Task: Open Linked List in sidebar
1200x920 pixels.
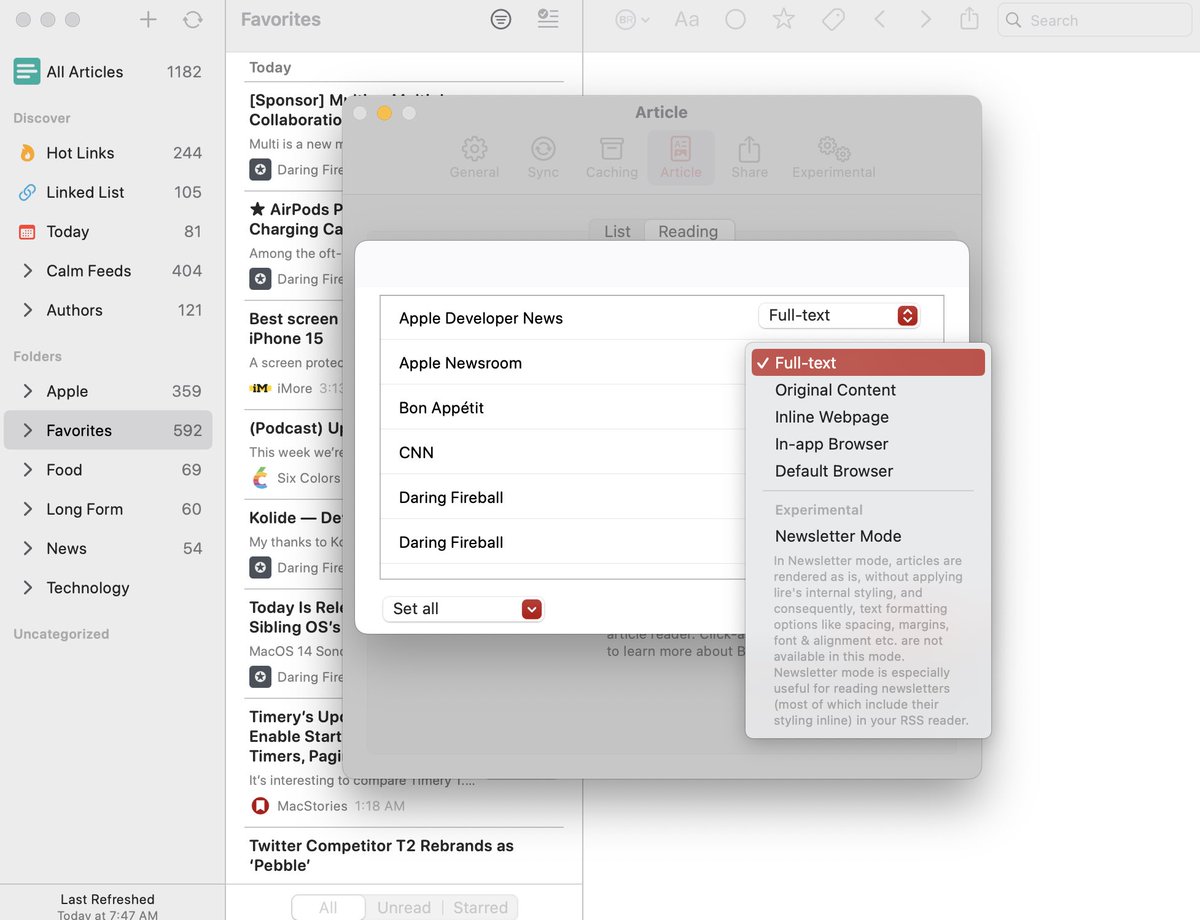Action: [107, 192]
